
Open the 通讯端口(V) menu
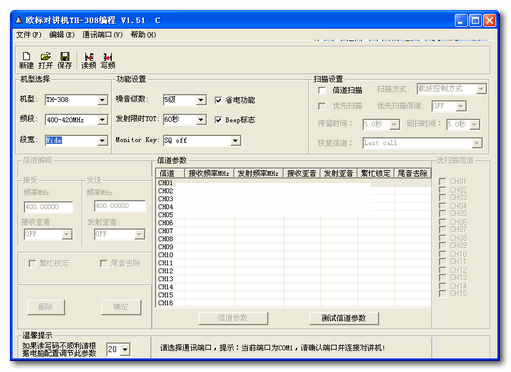102,35
